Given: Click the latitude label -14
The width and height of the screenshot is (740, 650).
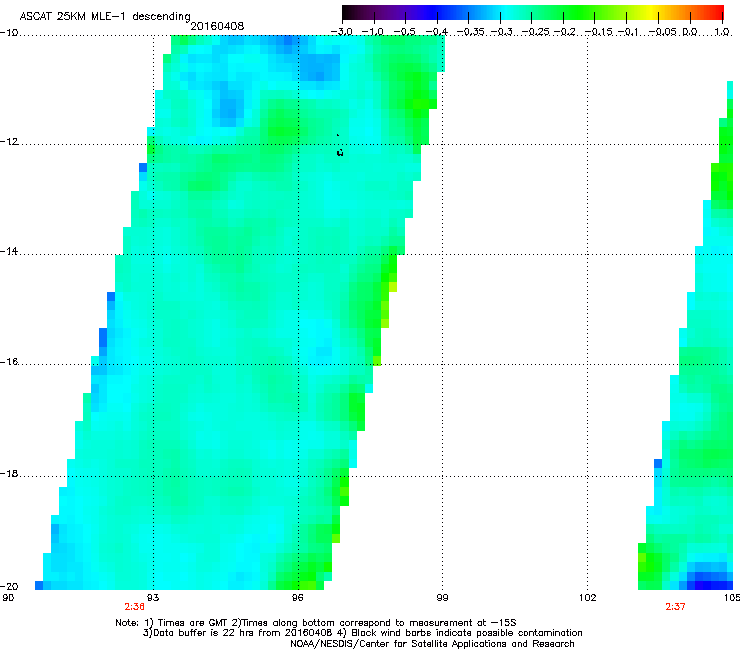Looking at the screenshot, I should click(x=9, y=252).
